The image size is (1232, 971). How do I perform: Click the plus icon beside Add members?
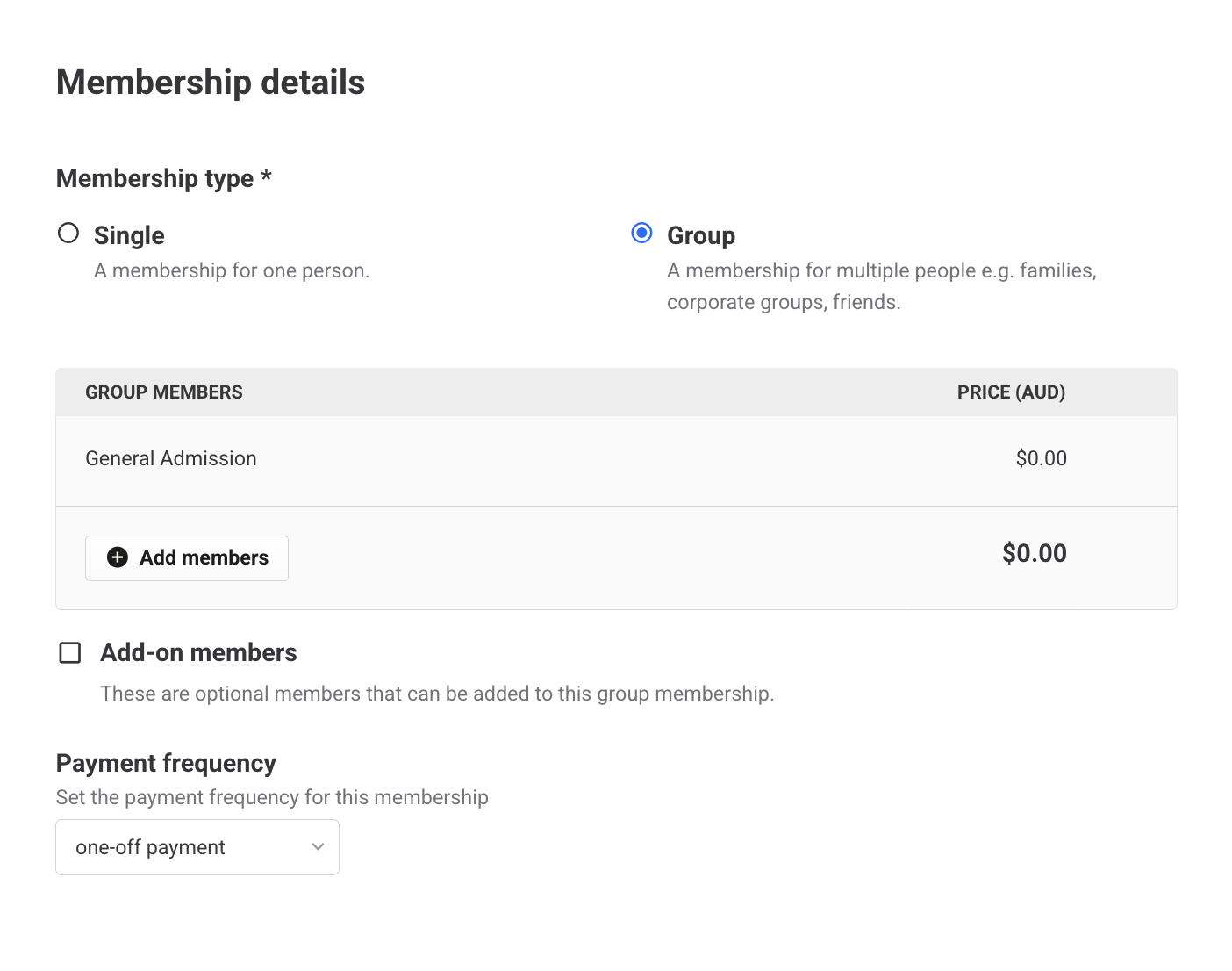(118, 557)
